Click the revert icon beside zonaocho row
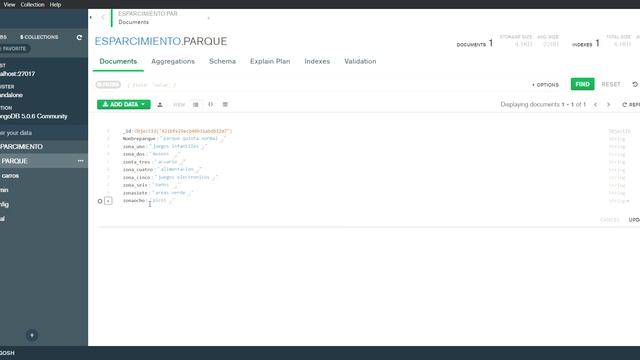 100,201
